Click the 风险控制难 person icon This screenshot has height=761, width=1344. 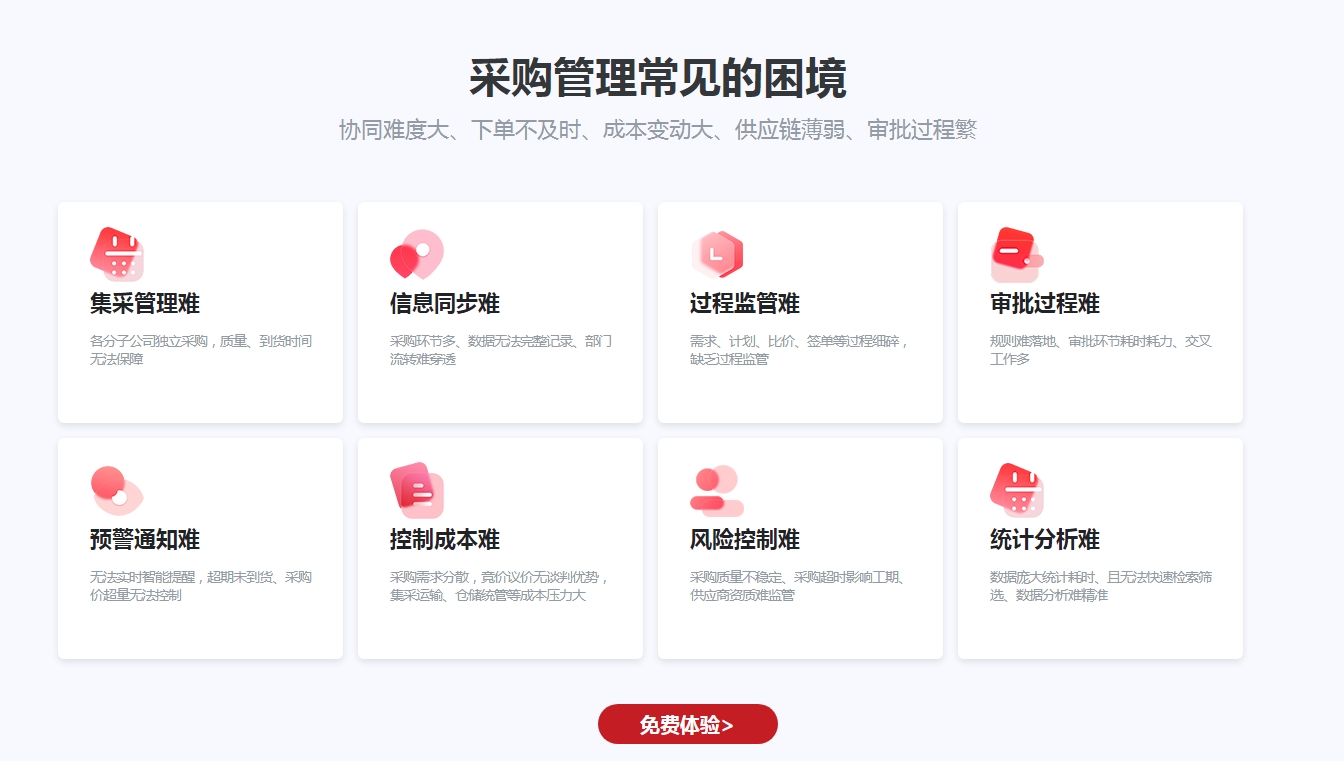tap(714, 490)
